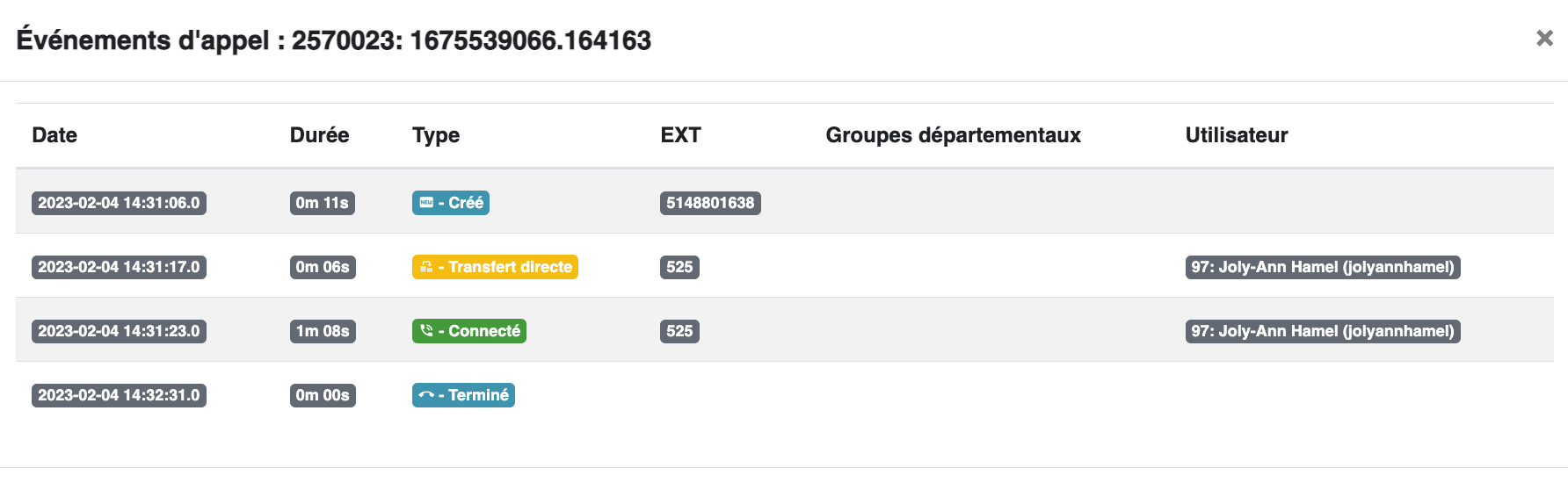
Task: Click the 525 extension in Transfert row
Action: coord(679,267)
